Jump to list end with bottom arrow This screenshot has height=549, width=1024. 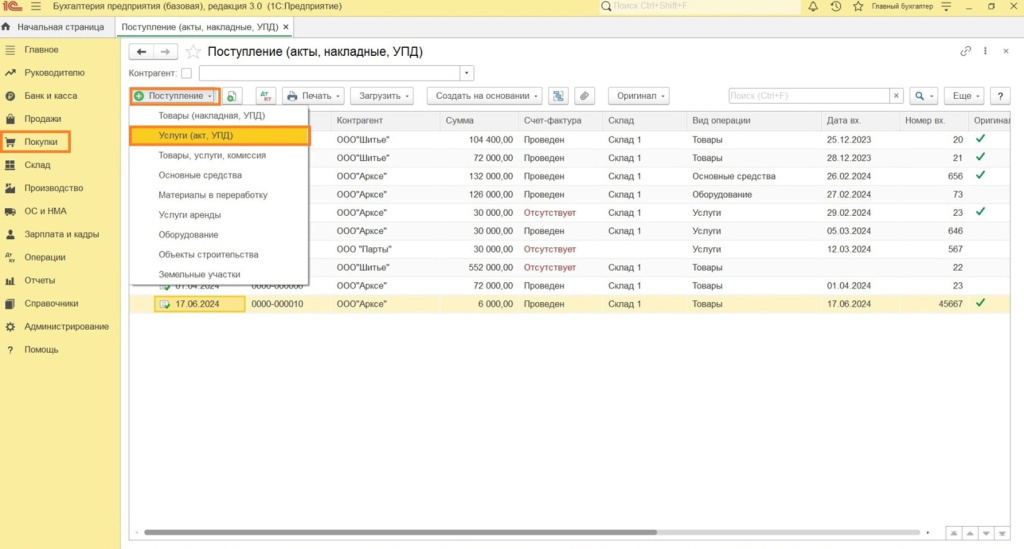point(1002,533)
